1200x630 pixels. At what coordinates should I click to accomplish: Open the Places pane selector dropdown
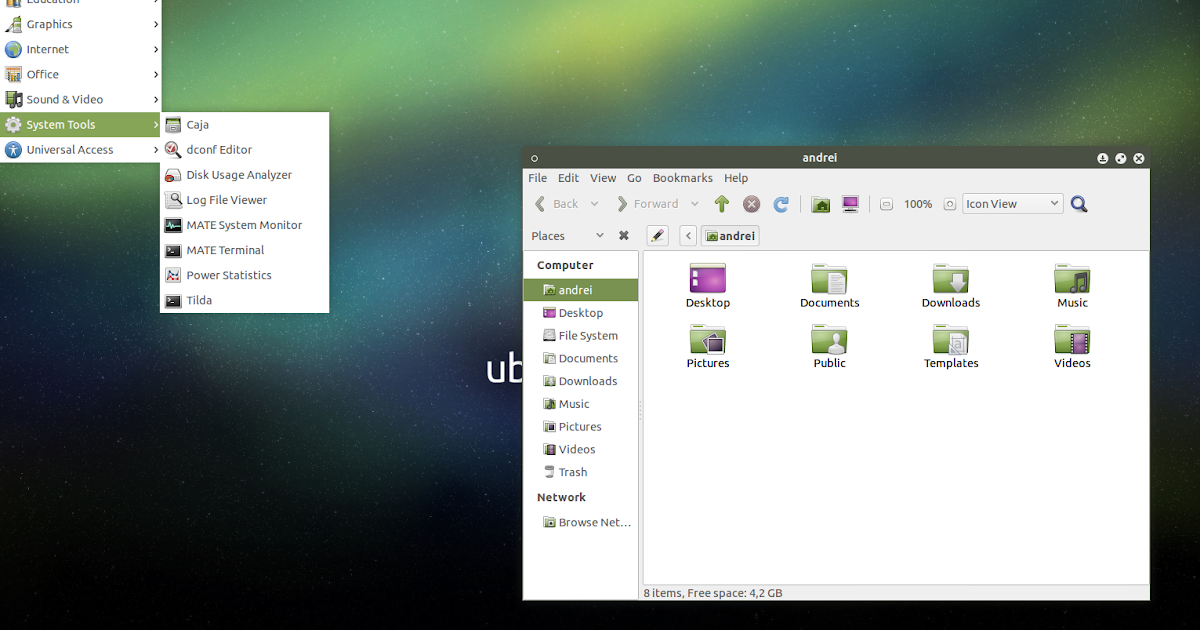(x=599, y=235)
